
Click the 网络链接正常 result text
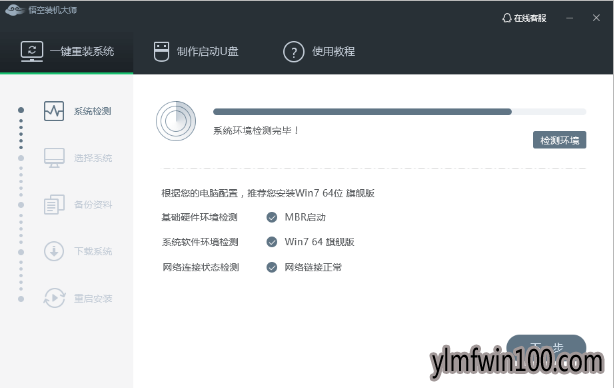tap(313, 267)
